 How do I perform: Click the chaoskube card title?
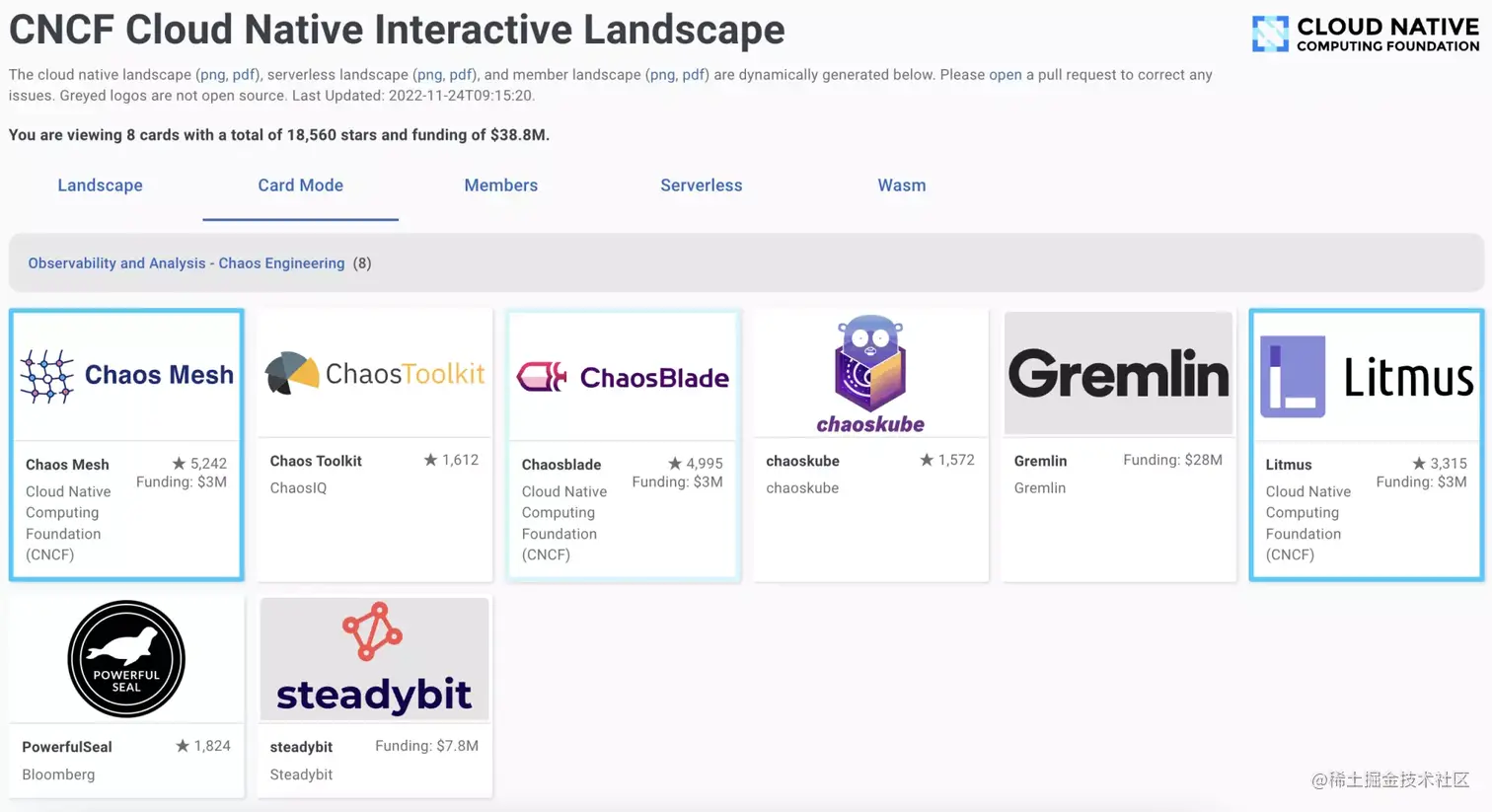point(802,461)
